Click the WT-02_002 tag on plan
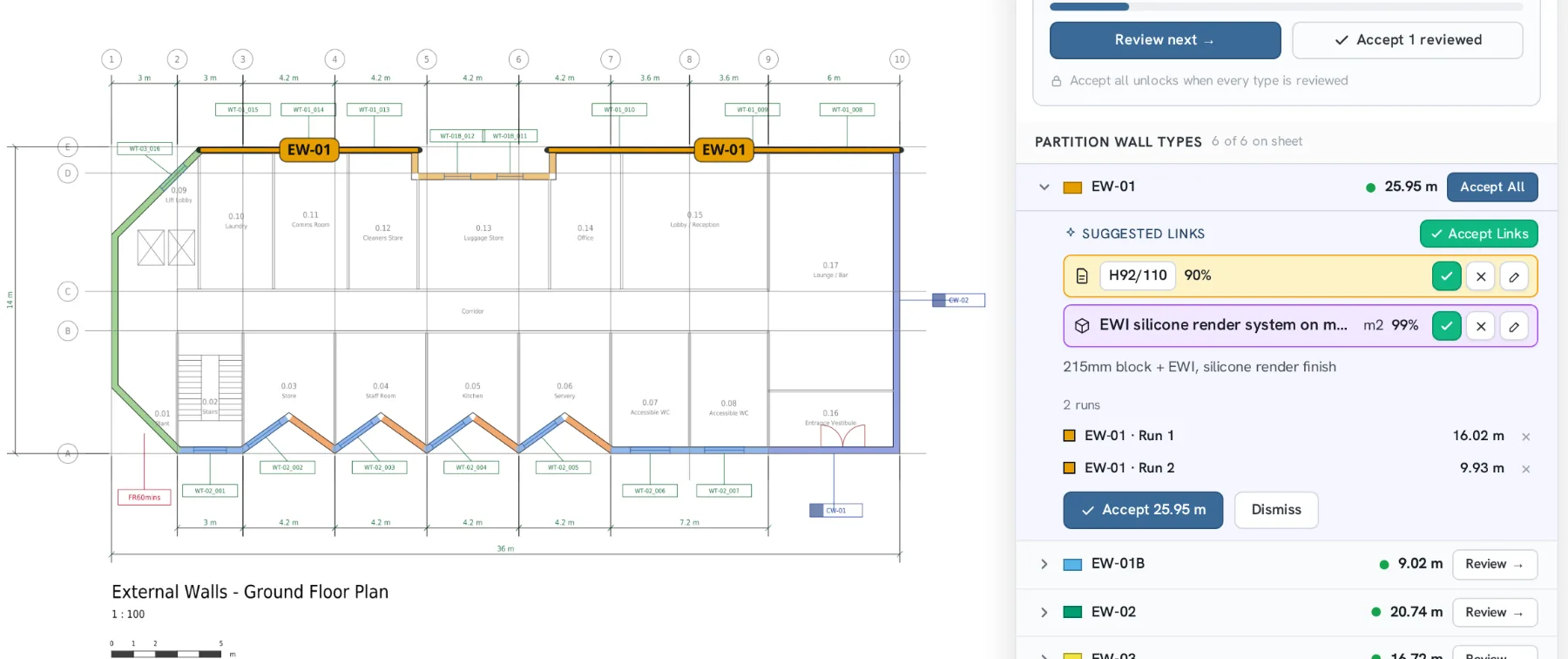Screen dimensions: 1568x659 coord(287,467)
